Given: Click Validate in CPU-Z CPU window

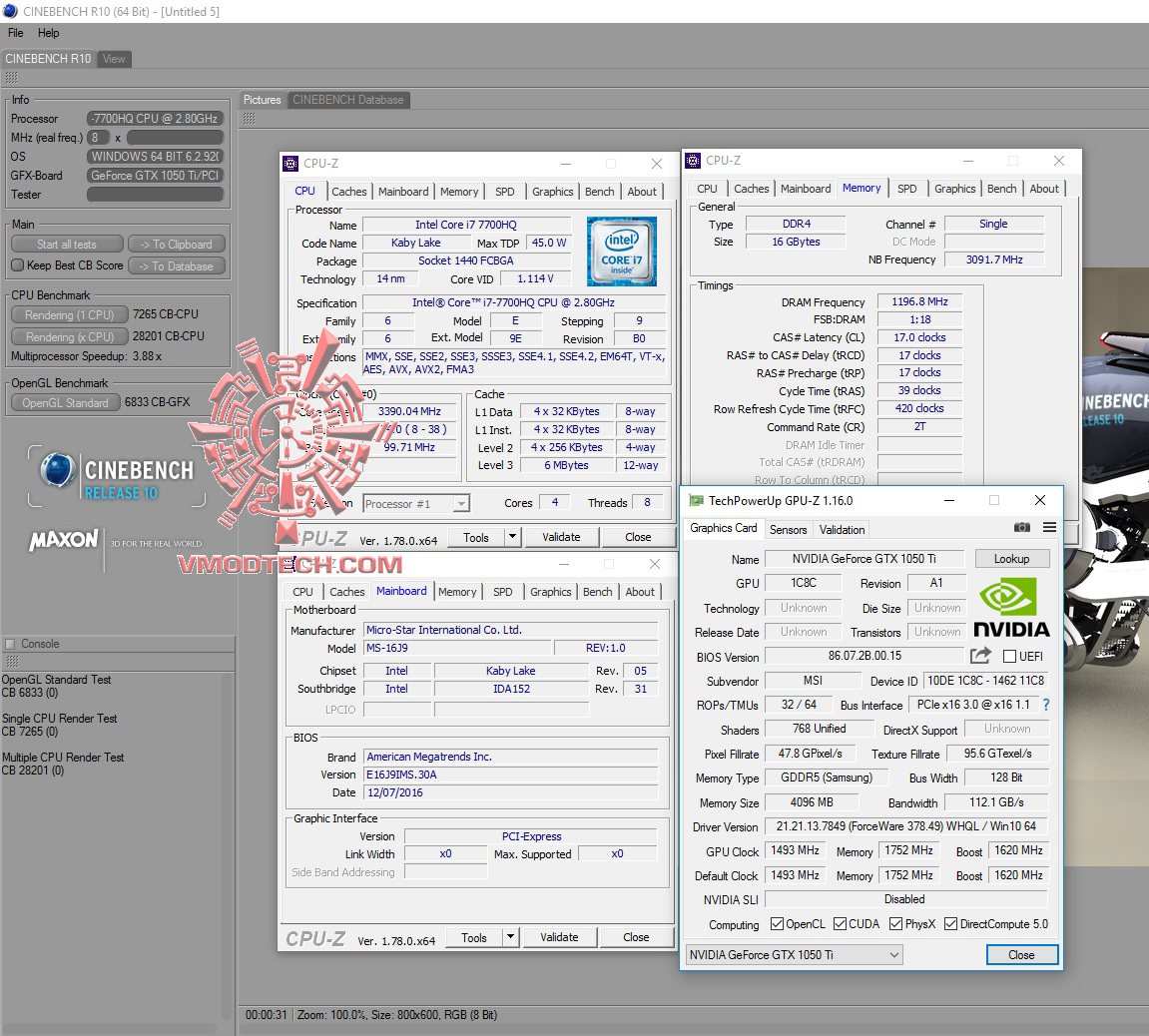Looking at the screenshot, I should [561, 537].
